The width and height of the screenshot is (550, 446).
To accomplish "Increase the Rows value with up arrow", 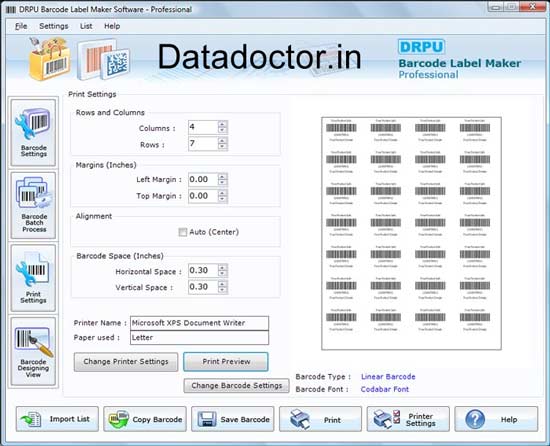I will tap(222, 140).
